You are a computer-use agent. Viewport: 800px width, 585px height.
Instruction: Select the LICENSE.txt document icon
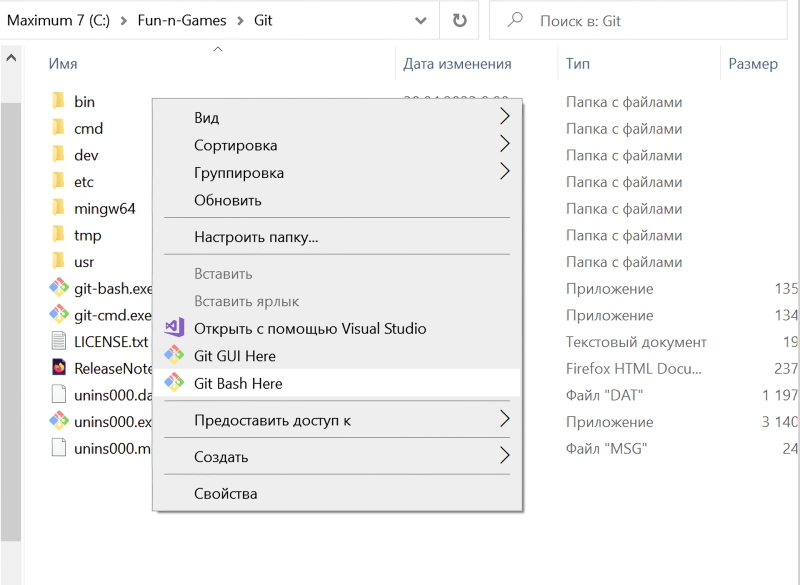59,342
